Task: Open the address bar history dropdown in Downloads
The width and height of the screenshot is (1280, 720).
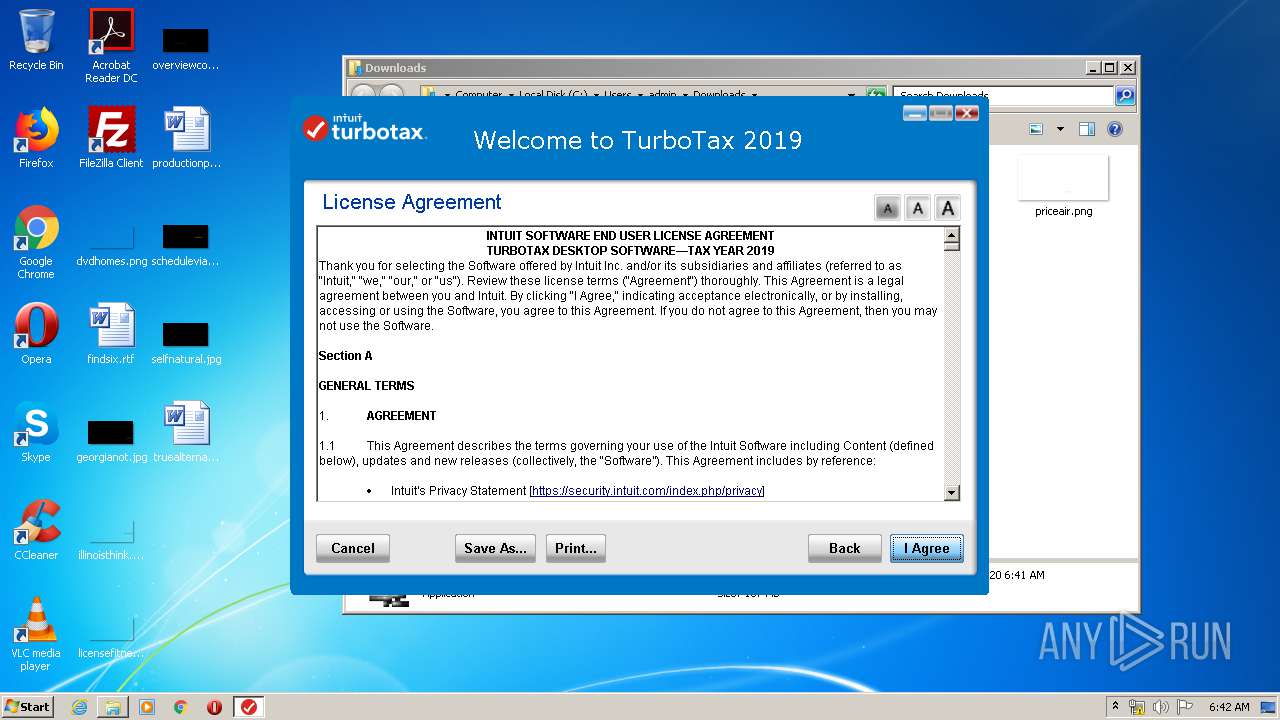Action: point(851,95)
